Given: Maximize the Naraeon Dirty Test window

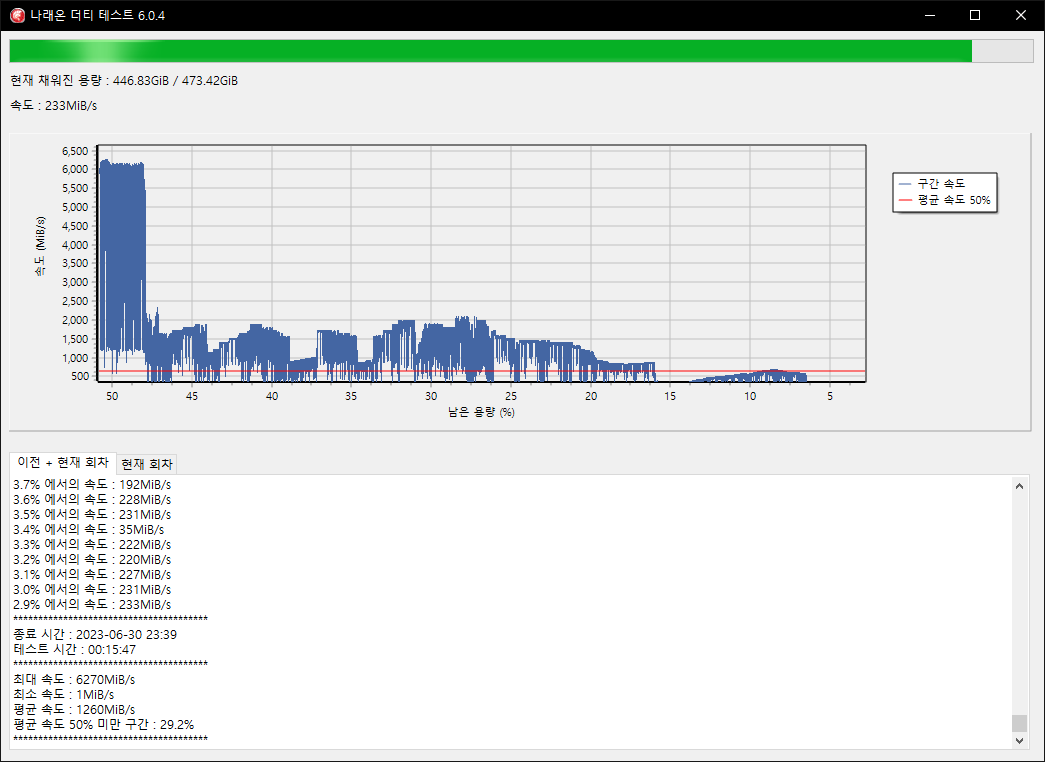Looking at the screenshot, I should 975,15.
